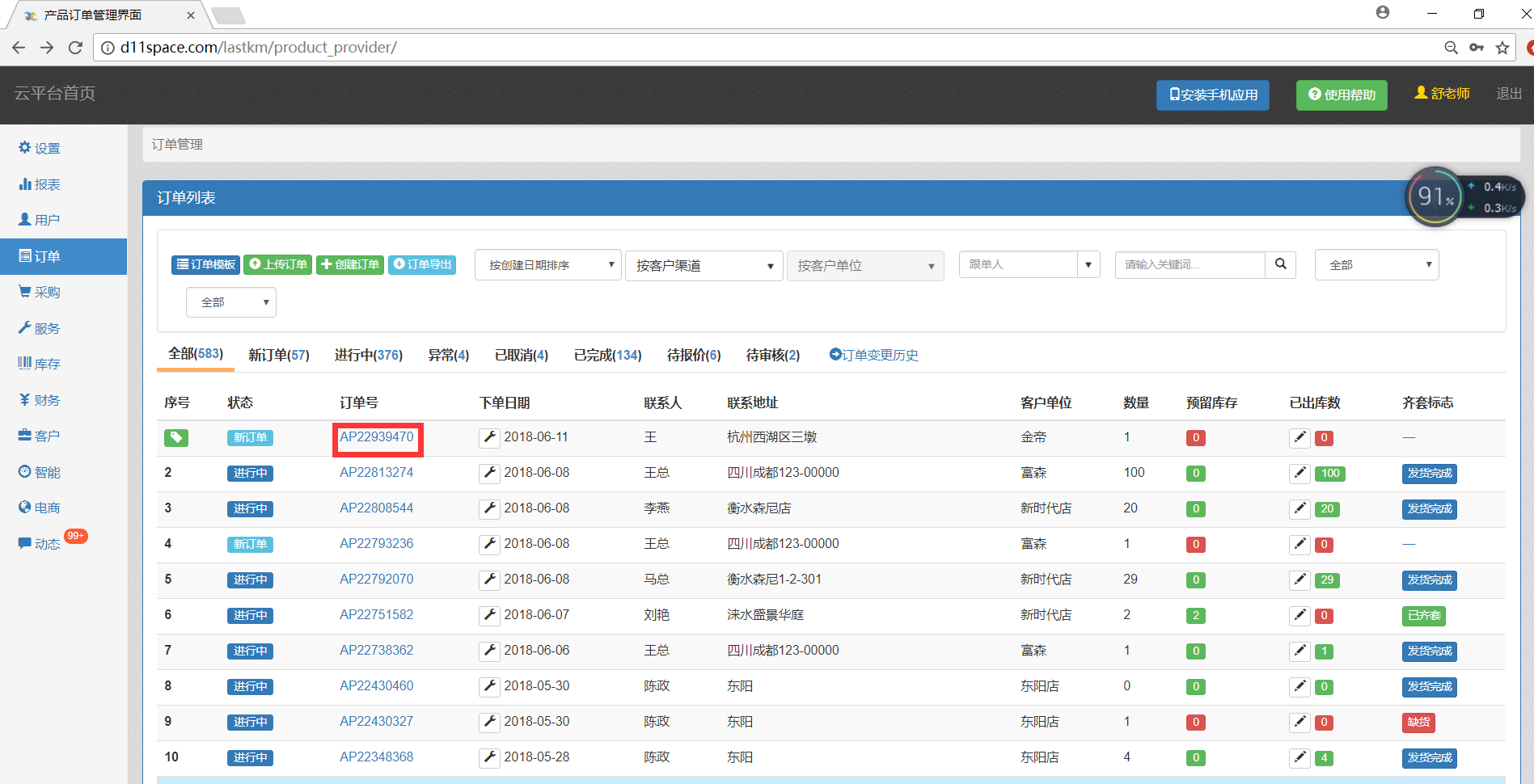Viewport: 1534px width, 784px height.
Task: Open order link AP22792070
Action: tap(377, 580)
